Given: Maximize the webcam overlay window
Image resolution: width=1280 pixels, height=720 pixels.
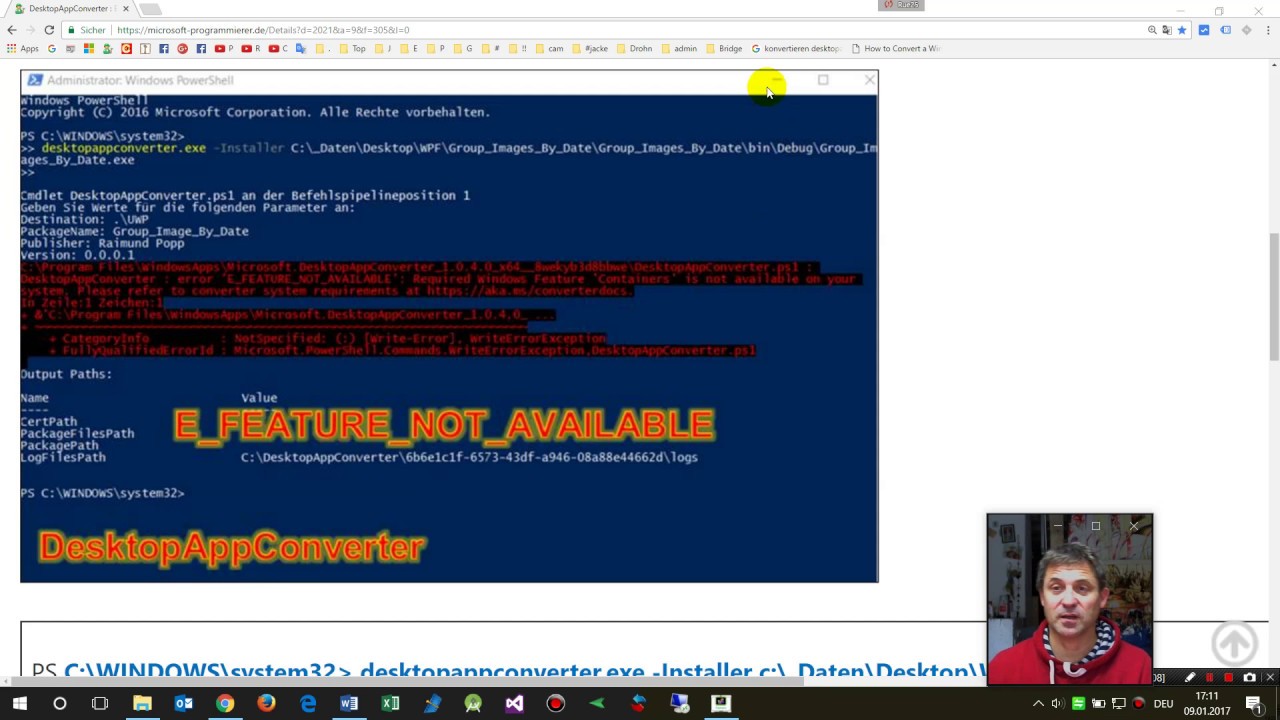Looking at the screenshot, I should 1096,526.
